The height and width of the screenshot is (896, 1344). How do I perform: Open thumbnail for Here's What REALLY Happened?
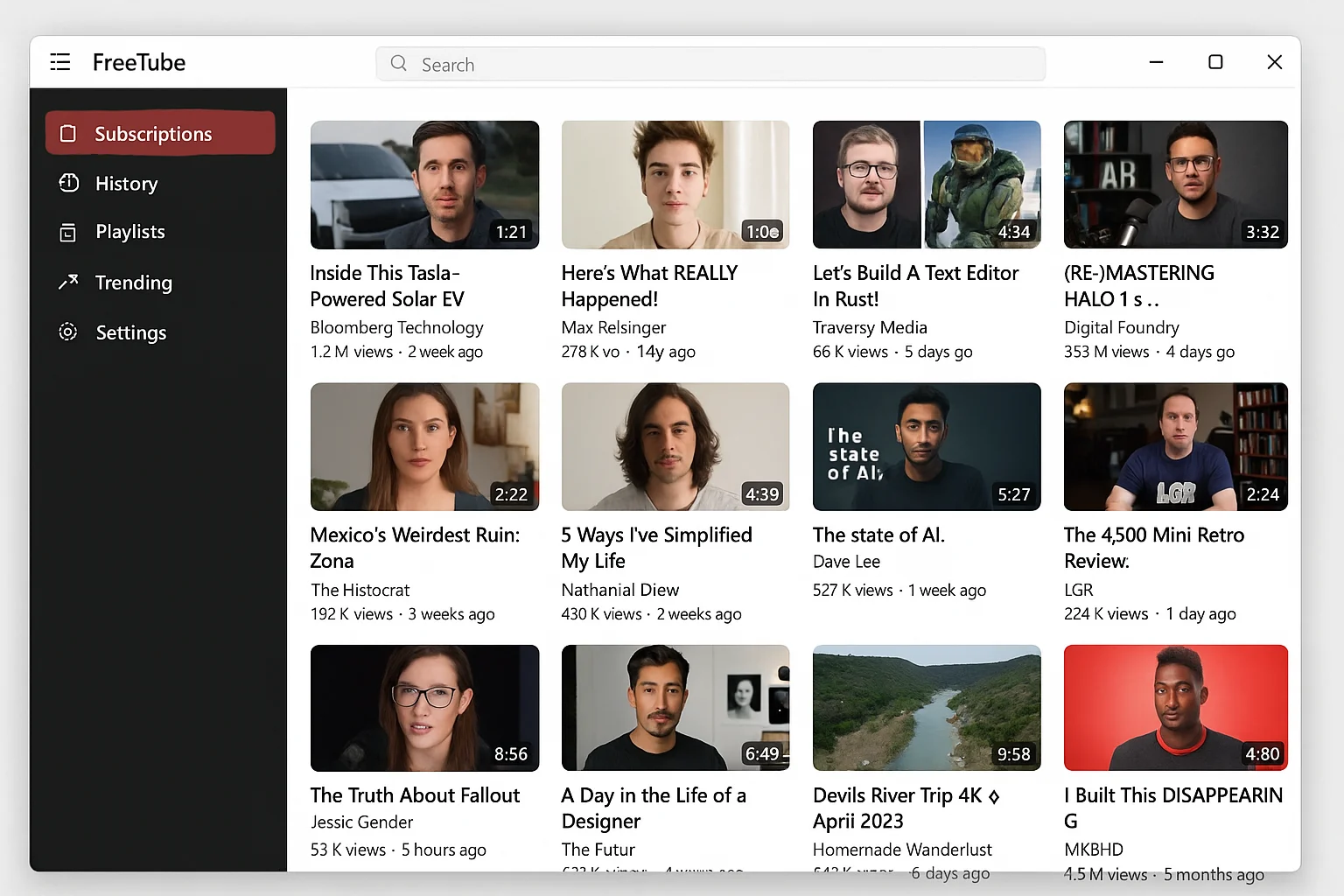675,185
